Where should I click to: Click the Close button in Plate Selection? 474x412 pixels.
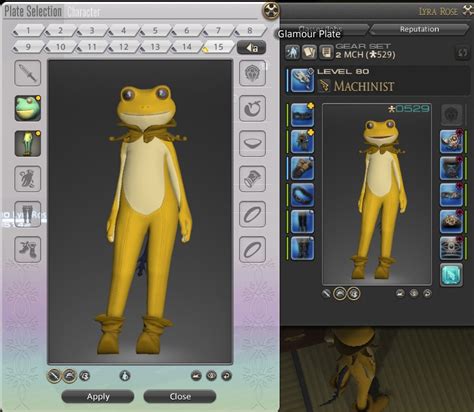(180, 396)
